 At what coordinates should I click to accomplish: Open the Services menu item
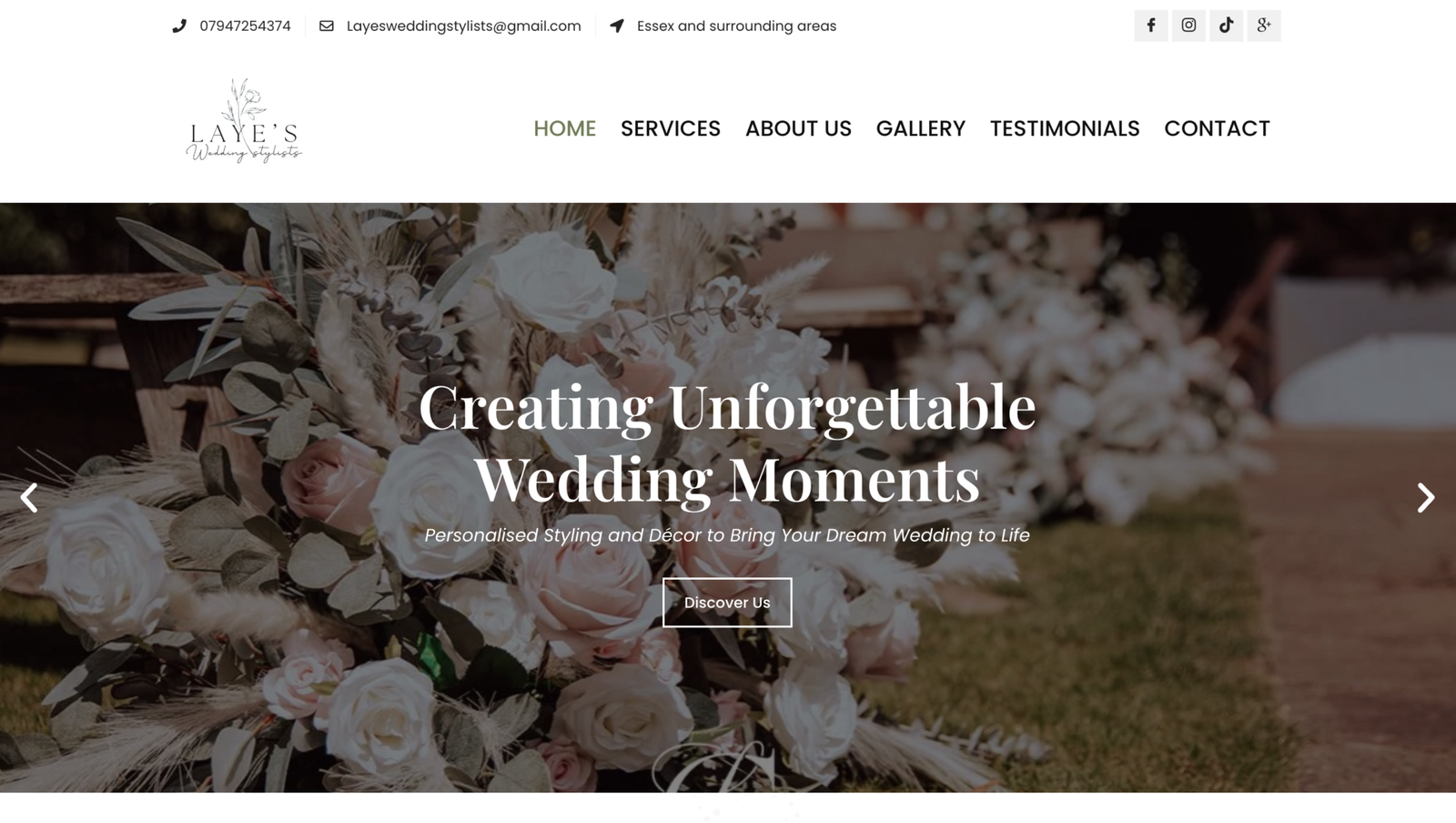[x=671, y=128]
